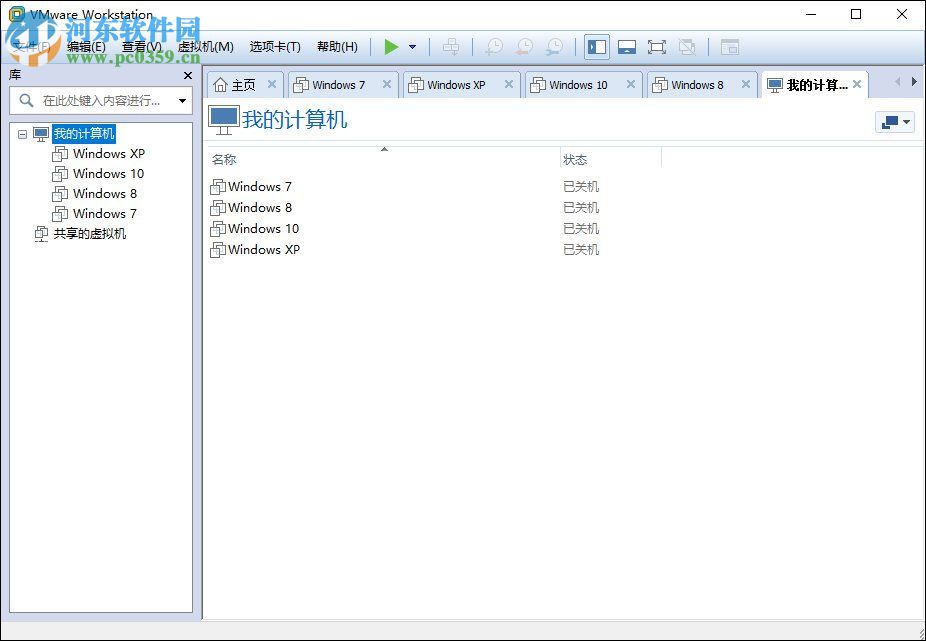
Task: Open the 虚拟机(M) menu
Action: coord(204,46)
